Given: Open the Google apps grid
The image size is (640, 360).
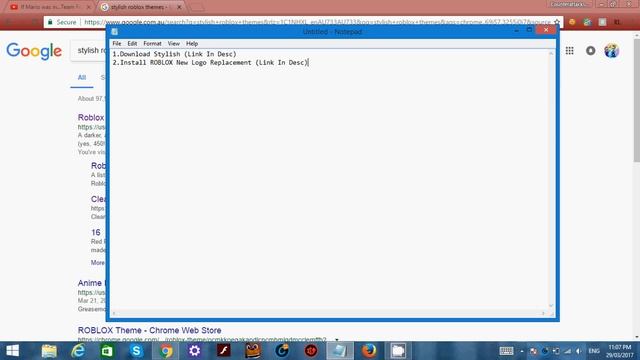Looking at the screenshot, I should (569, 51).
